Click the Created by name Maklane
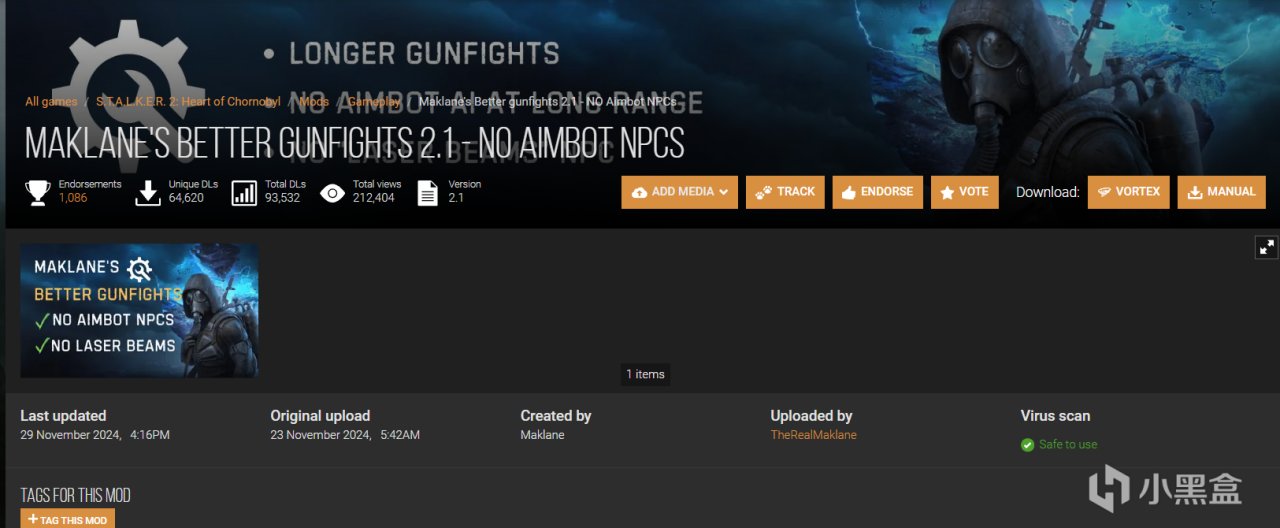This screenshot has height=528, width=1280. pyautogui.click(x=540, y=435)
